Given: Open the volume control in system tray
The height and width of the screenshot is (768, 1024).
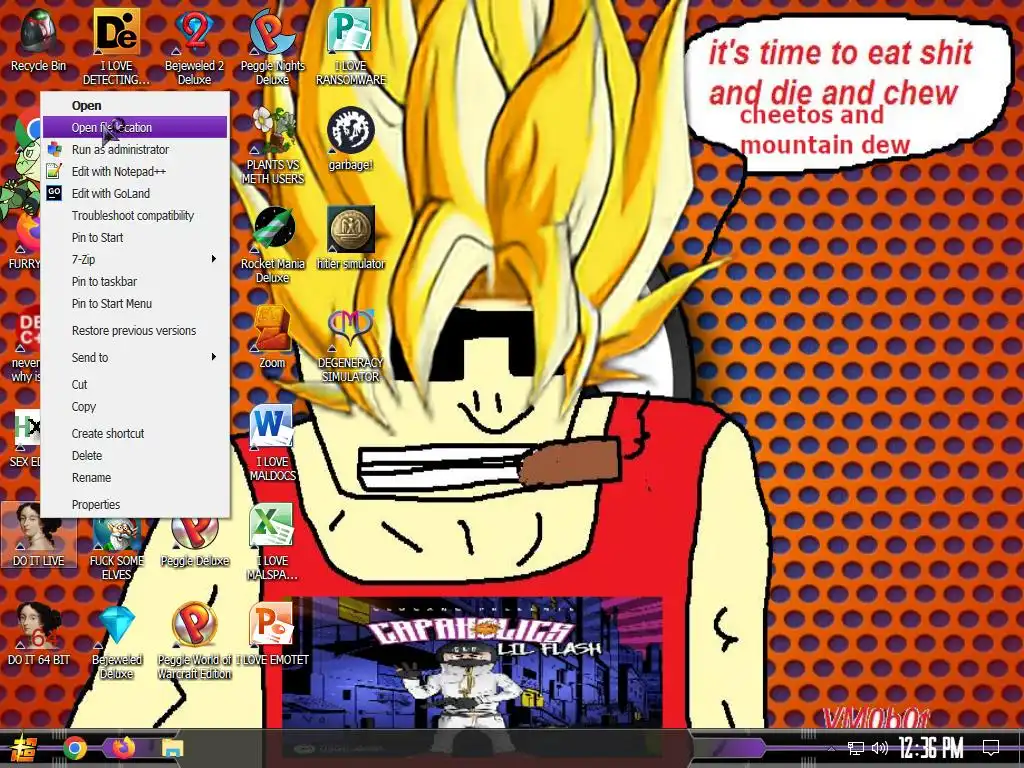Looking at the screenshot, I should point(880,748).
